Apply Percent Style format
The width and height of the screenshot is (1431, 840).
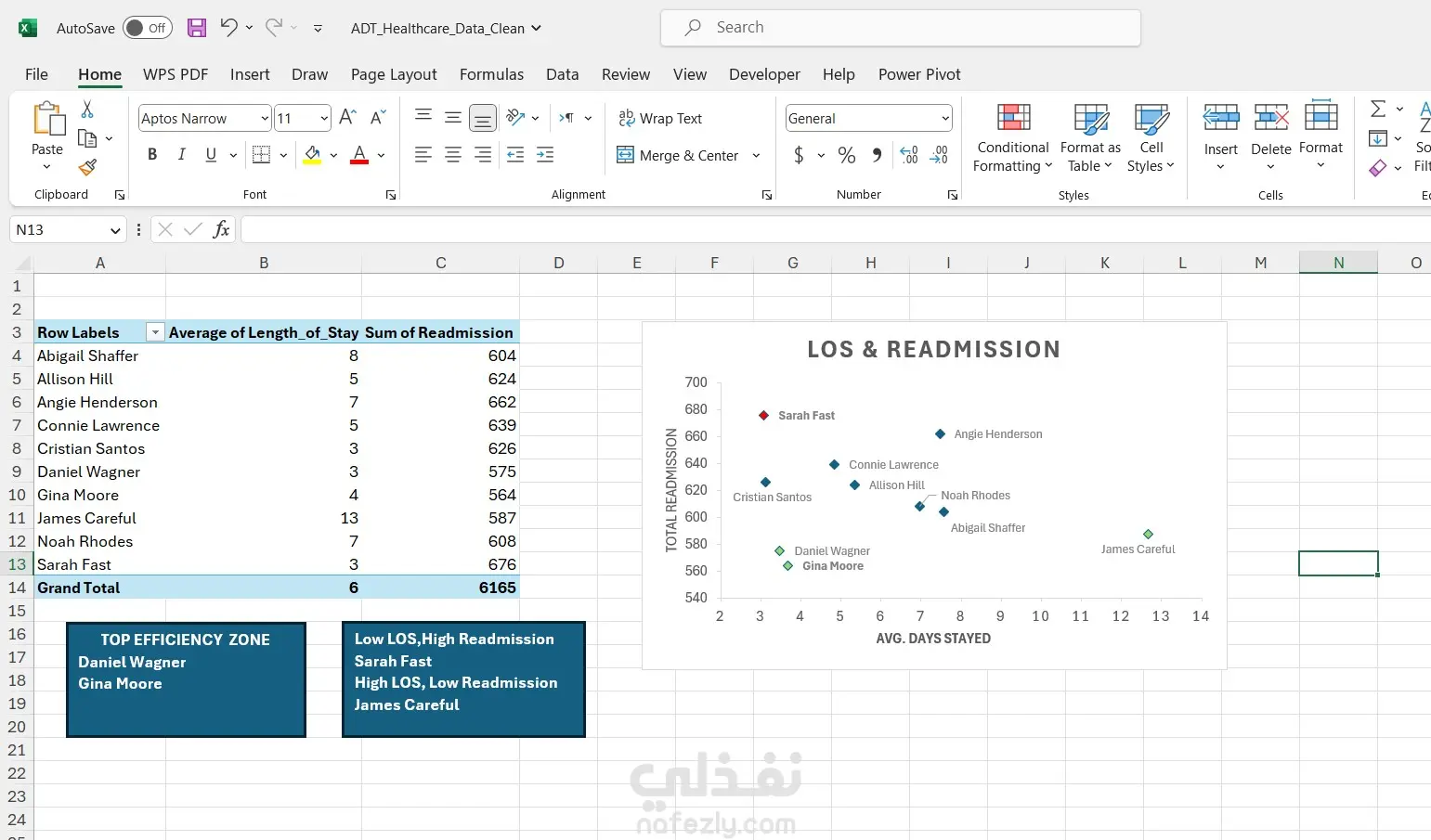(847, 155)
